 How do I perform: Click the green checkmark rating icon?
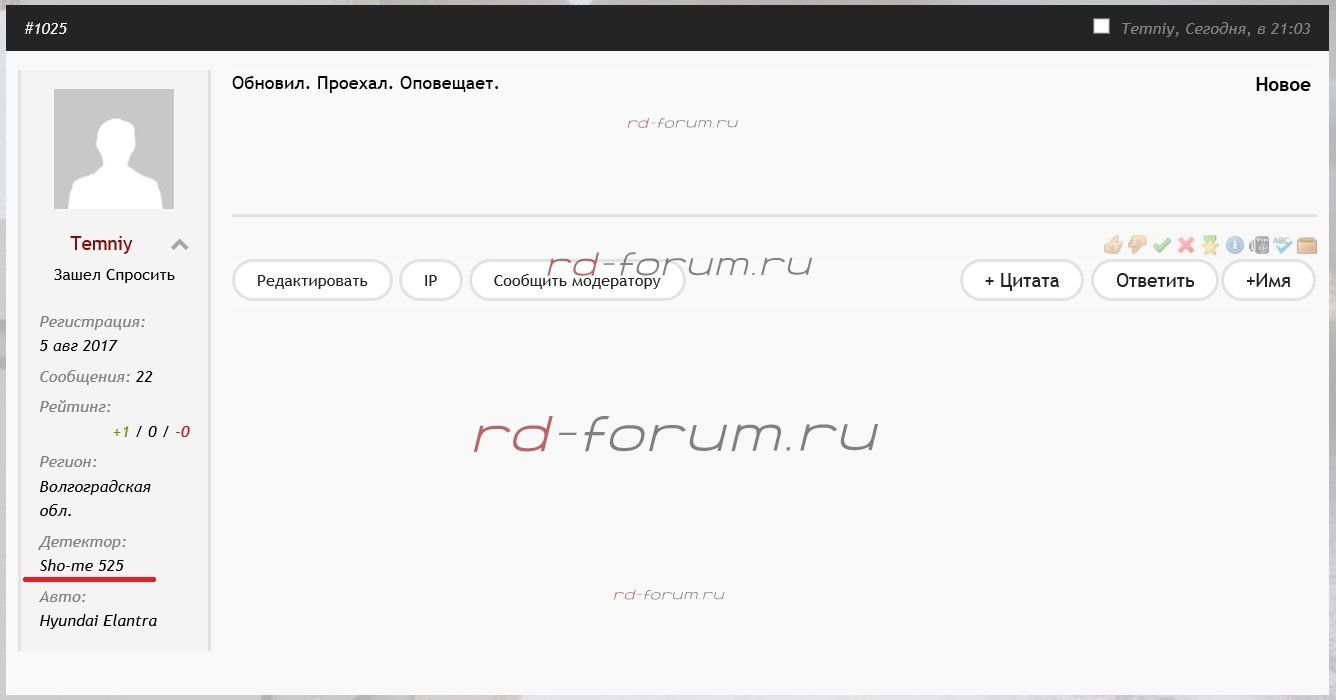point(1161,245)
